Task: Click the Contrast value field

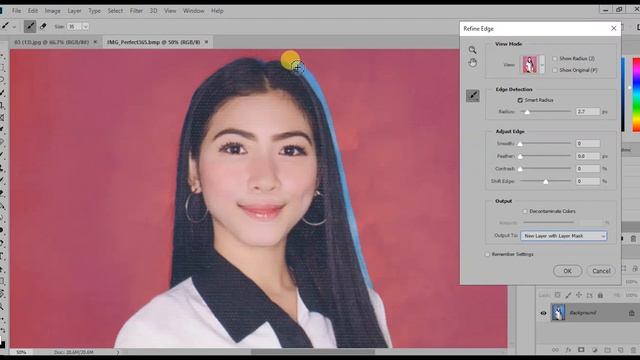Action: tap(588, 169)
